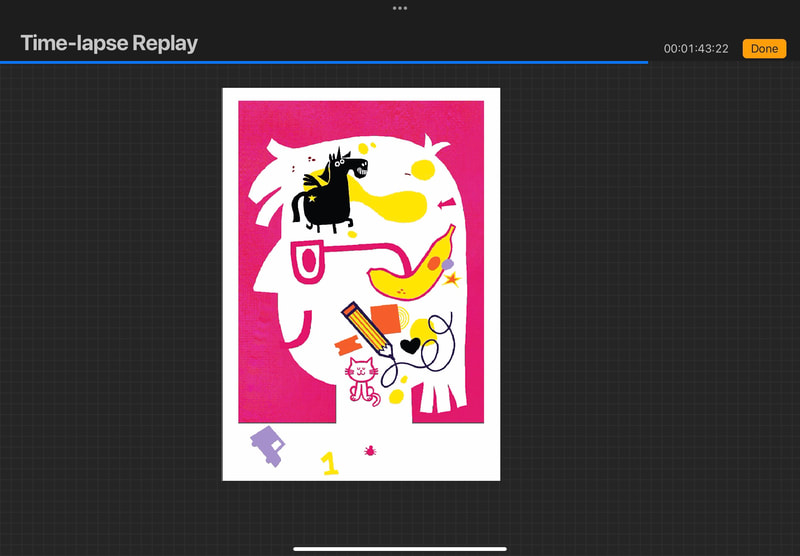Tap the home indicator bar at bottom
This screenshot has height=556, width=800.
400,548
